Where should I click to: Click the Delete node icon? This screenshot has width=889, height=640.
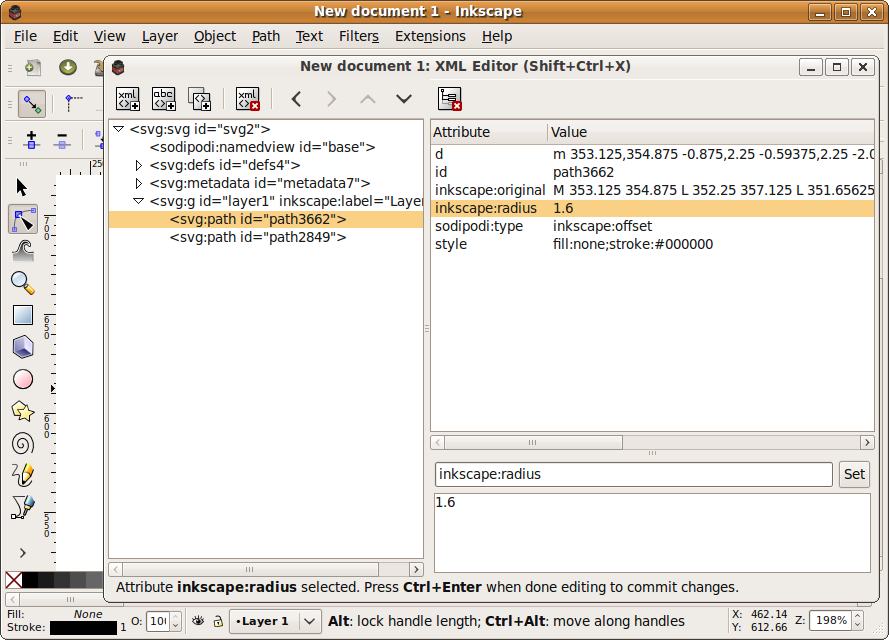[248, 99]
